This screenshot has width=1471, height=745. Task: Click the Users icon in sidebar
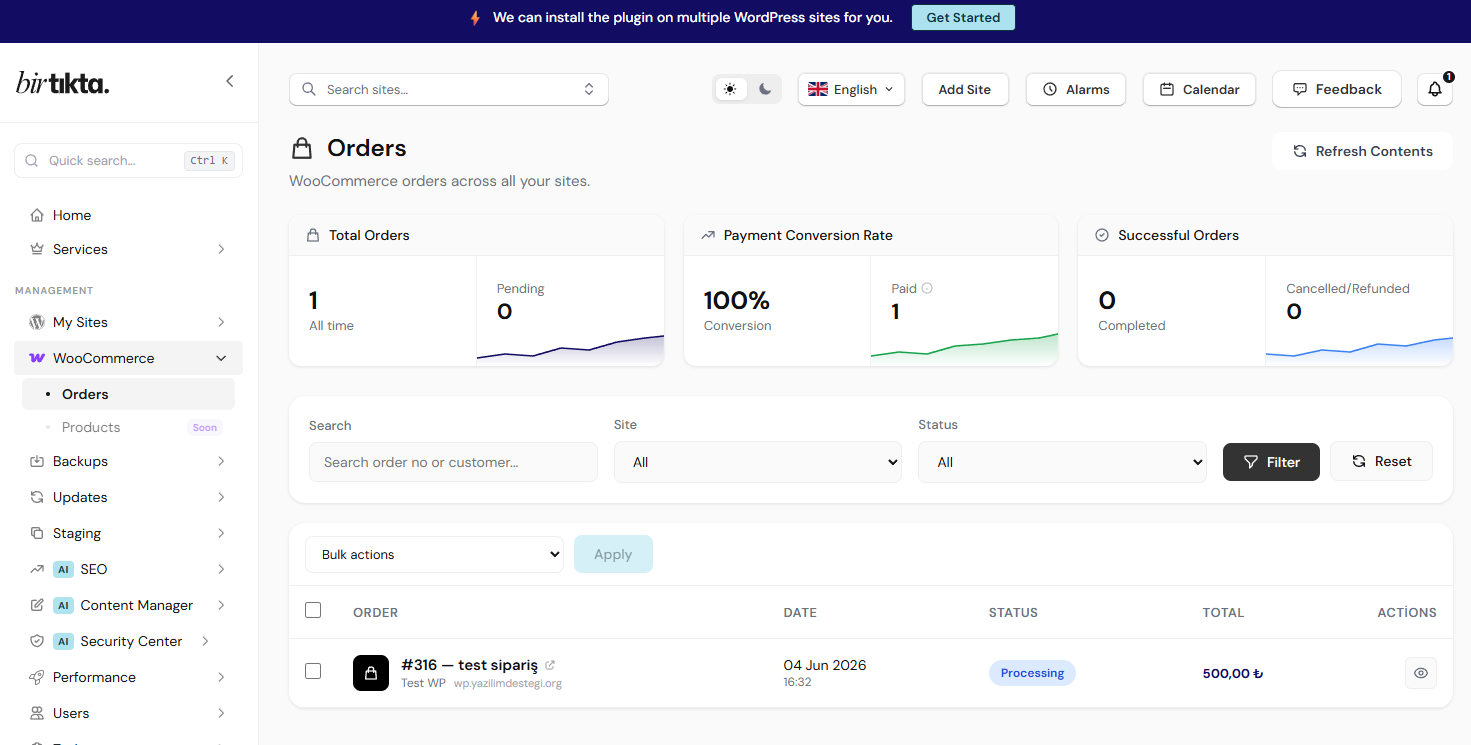[37, 713]
